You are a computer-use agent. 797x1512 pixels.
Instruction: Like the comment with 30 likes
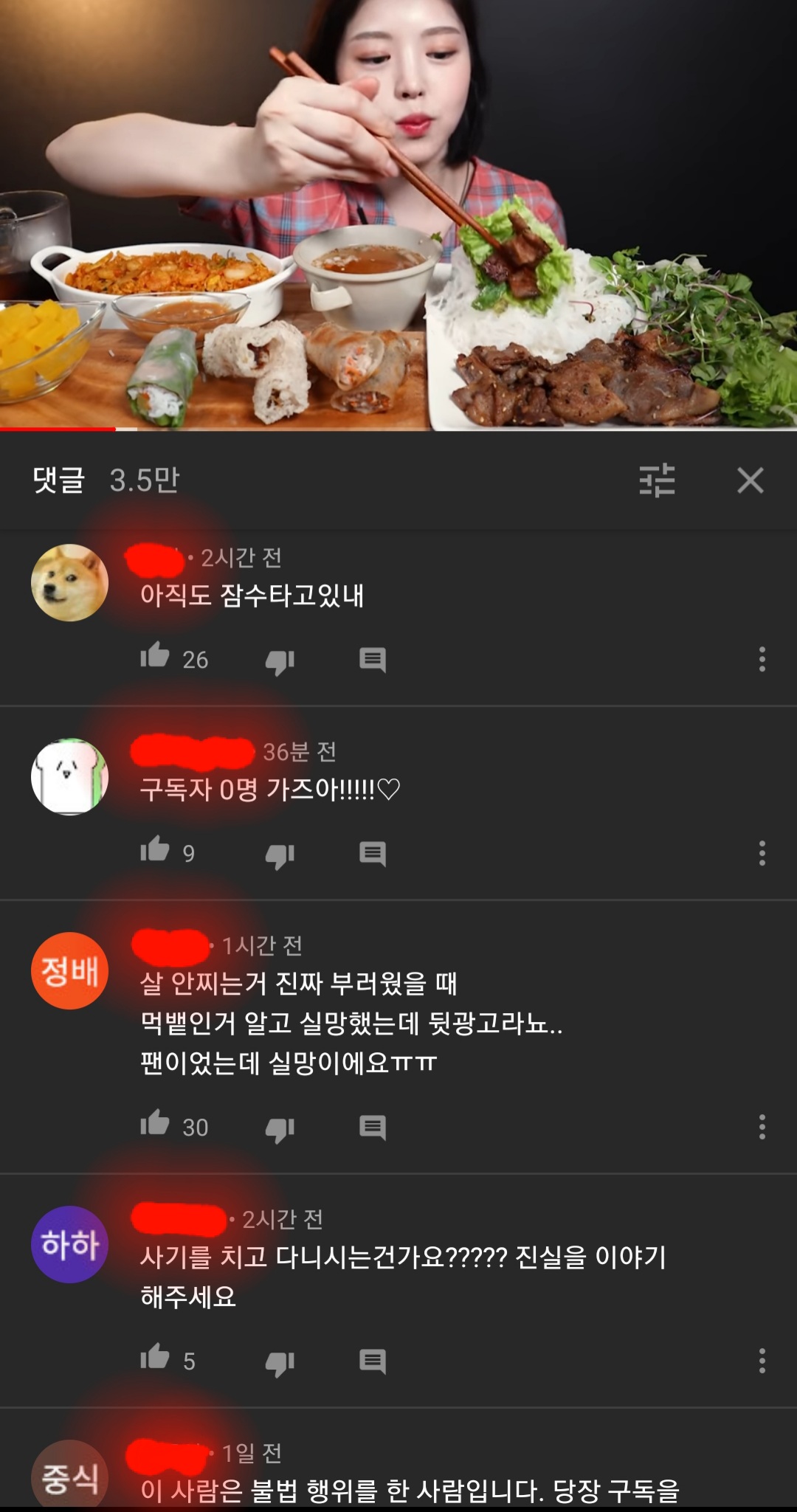coord(155,1122)
